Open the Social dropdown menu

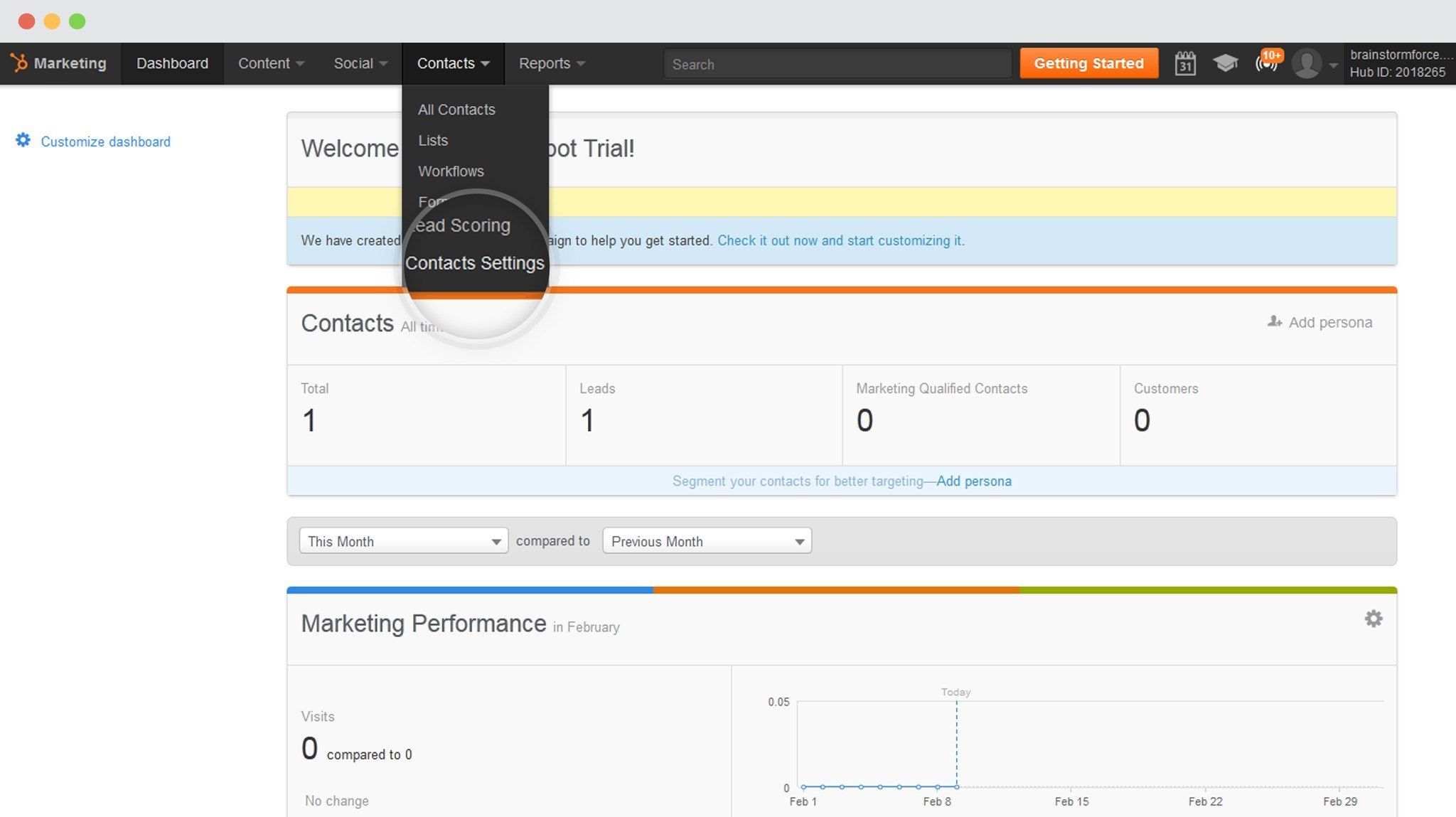(x=360, y=63)
